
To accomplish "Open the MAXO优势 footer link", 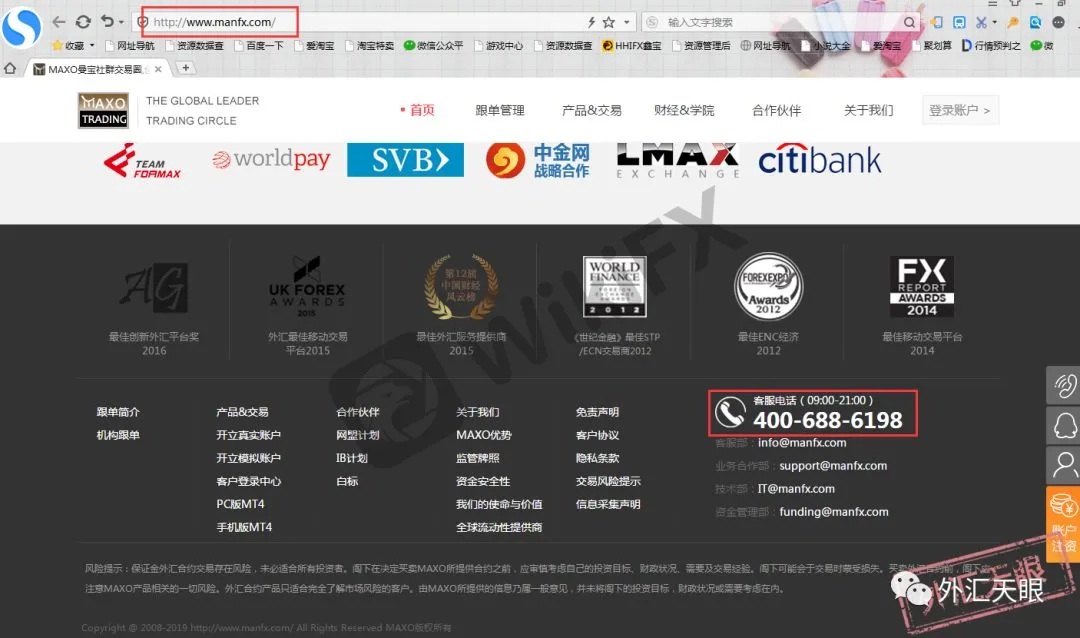I will (484, 435).
